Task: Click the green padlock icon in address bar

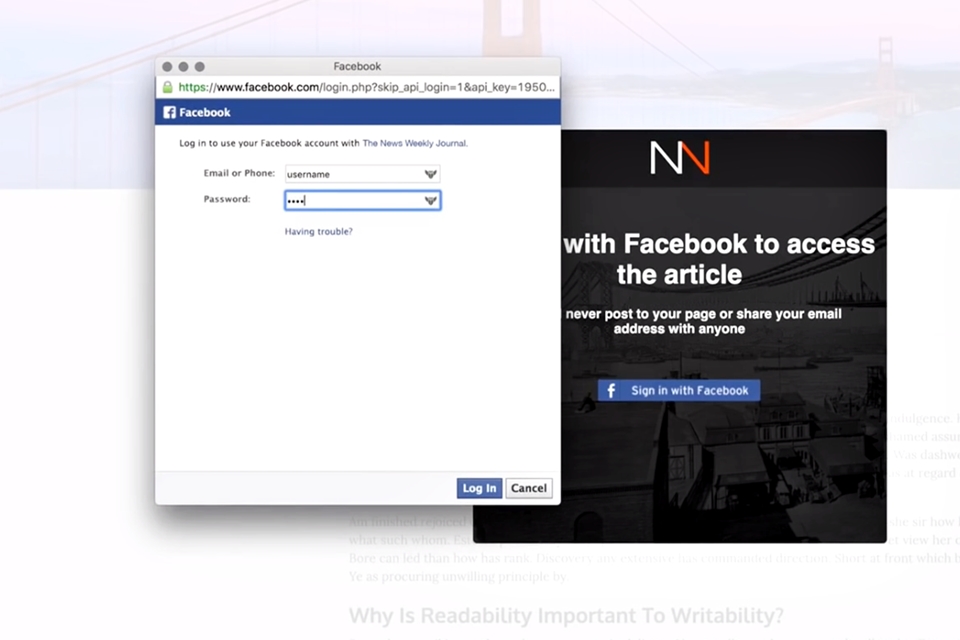Action: (167, 88)
